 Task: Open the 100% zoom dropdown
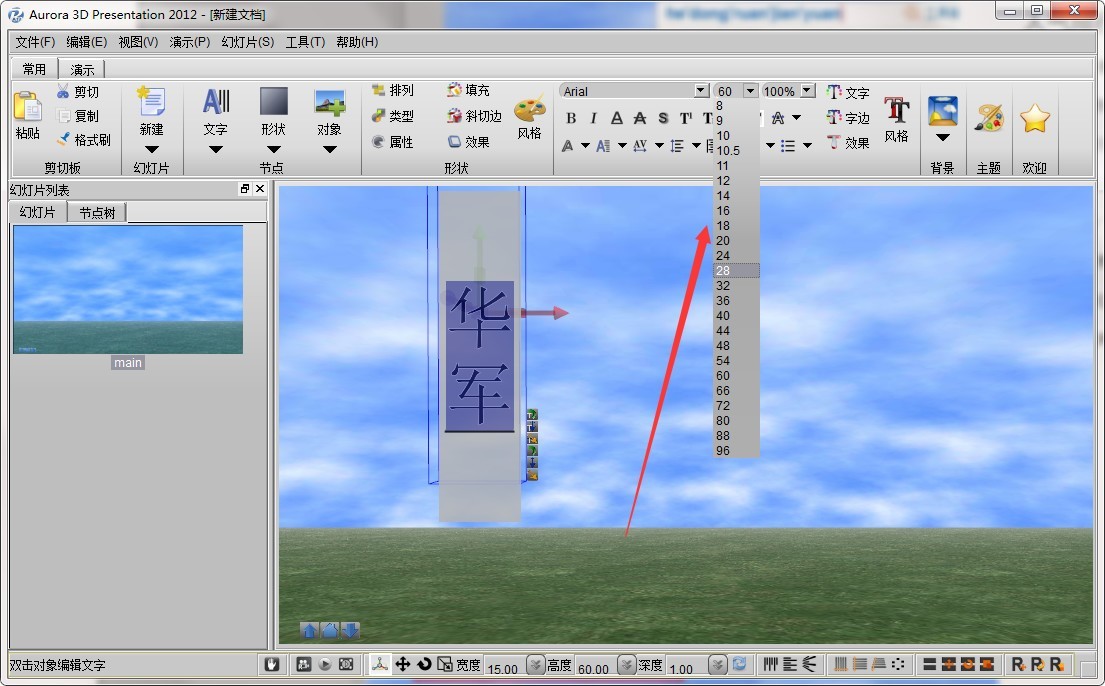(x=807, y=90)
